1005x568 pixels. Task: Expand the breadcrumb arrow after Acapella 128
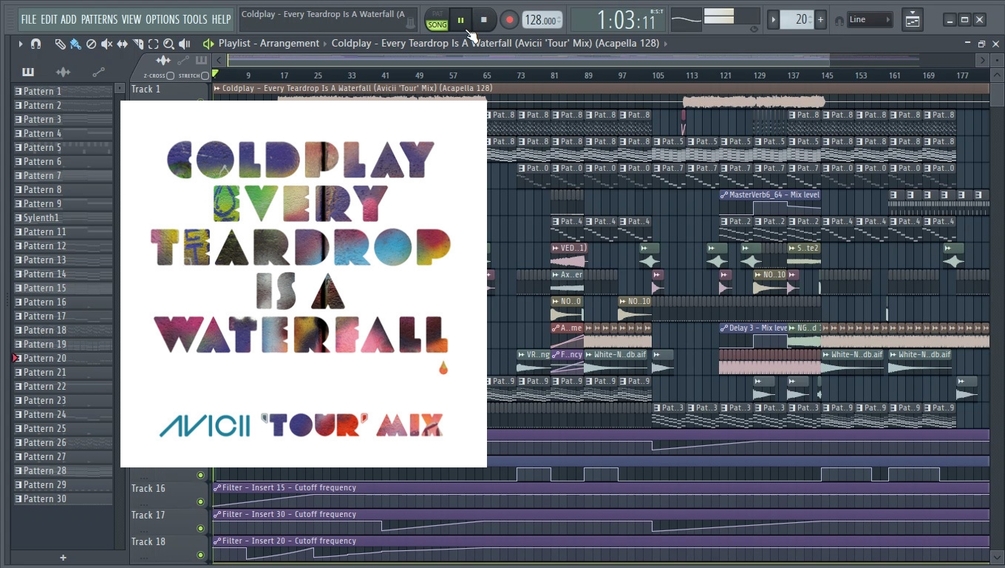pyautogui.click(x=665, y=44)
